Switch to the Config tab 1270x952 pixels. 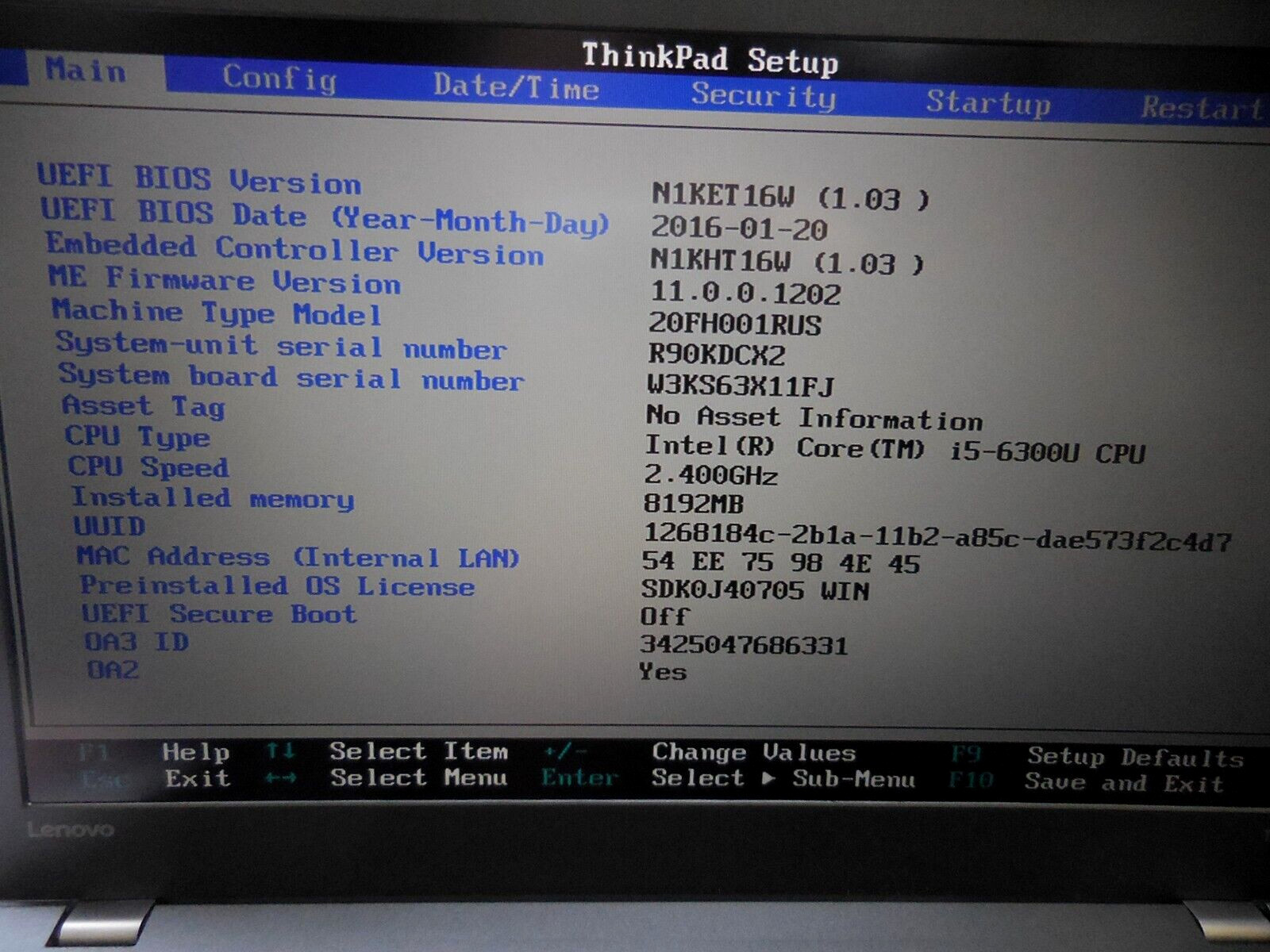tap(279, 79)
